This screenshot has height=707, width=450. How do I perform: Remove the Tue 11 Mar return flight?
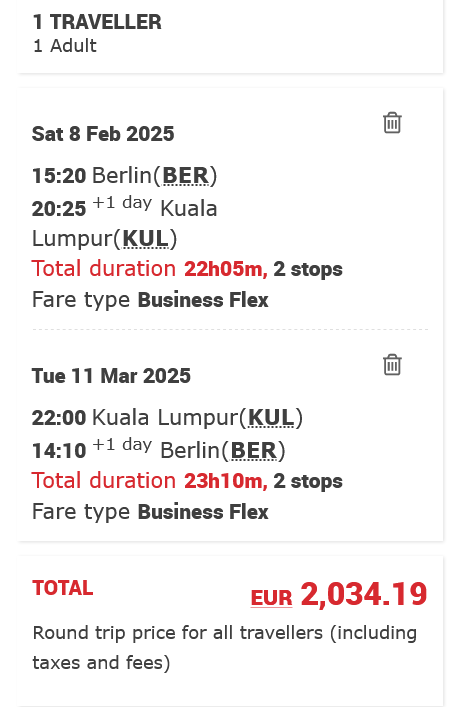point(392,364)
